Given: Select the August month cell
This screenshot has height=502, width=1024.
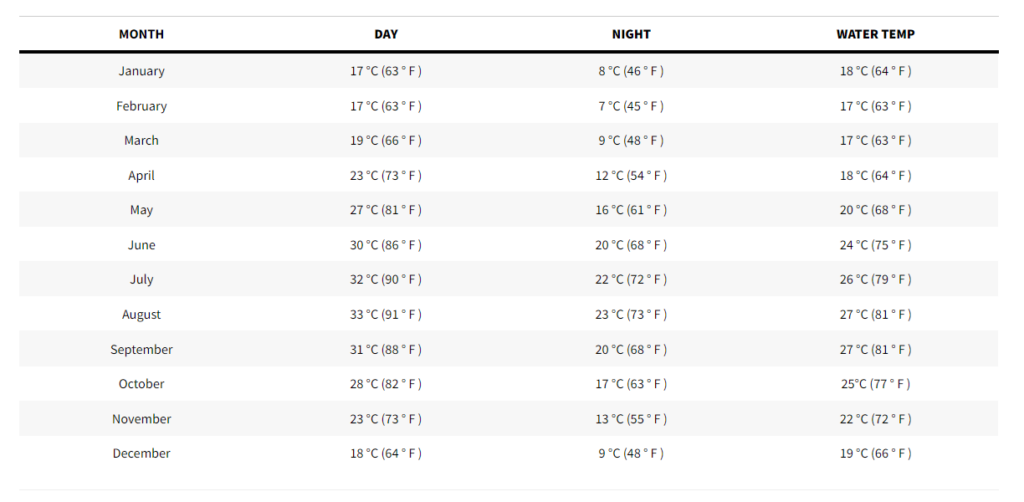Looking at the screenshot, I should (x=141, y=315).
